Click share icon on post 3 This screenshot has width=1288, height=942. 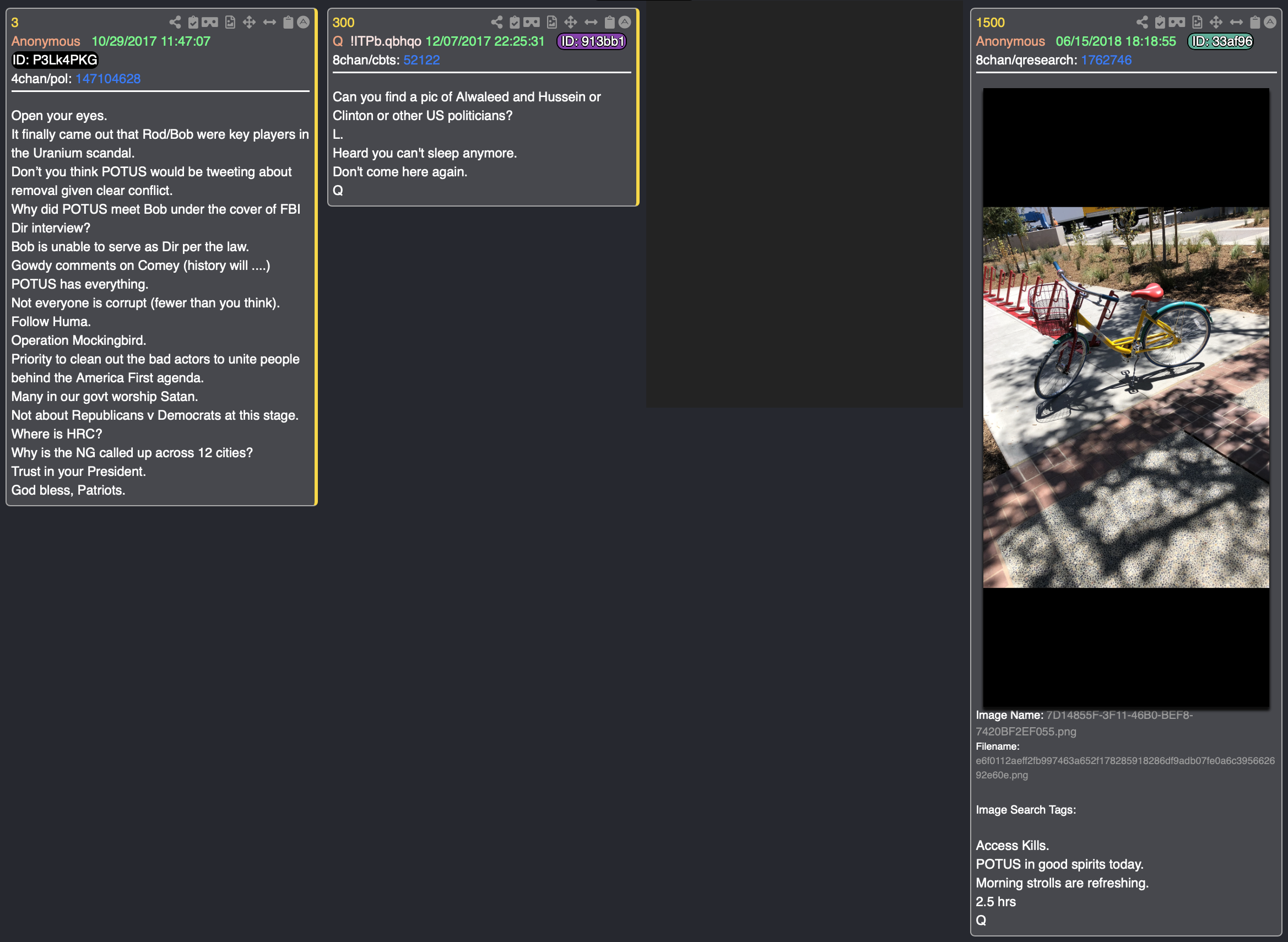coord(175,22)
